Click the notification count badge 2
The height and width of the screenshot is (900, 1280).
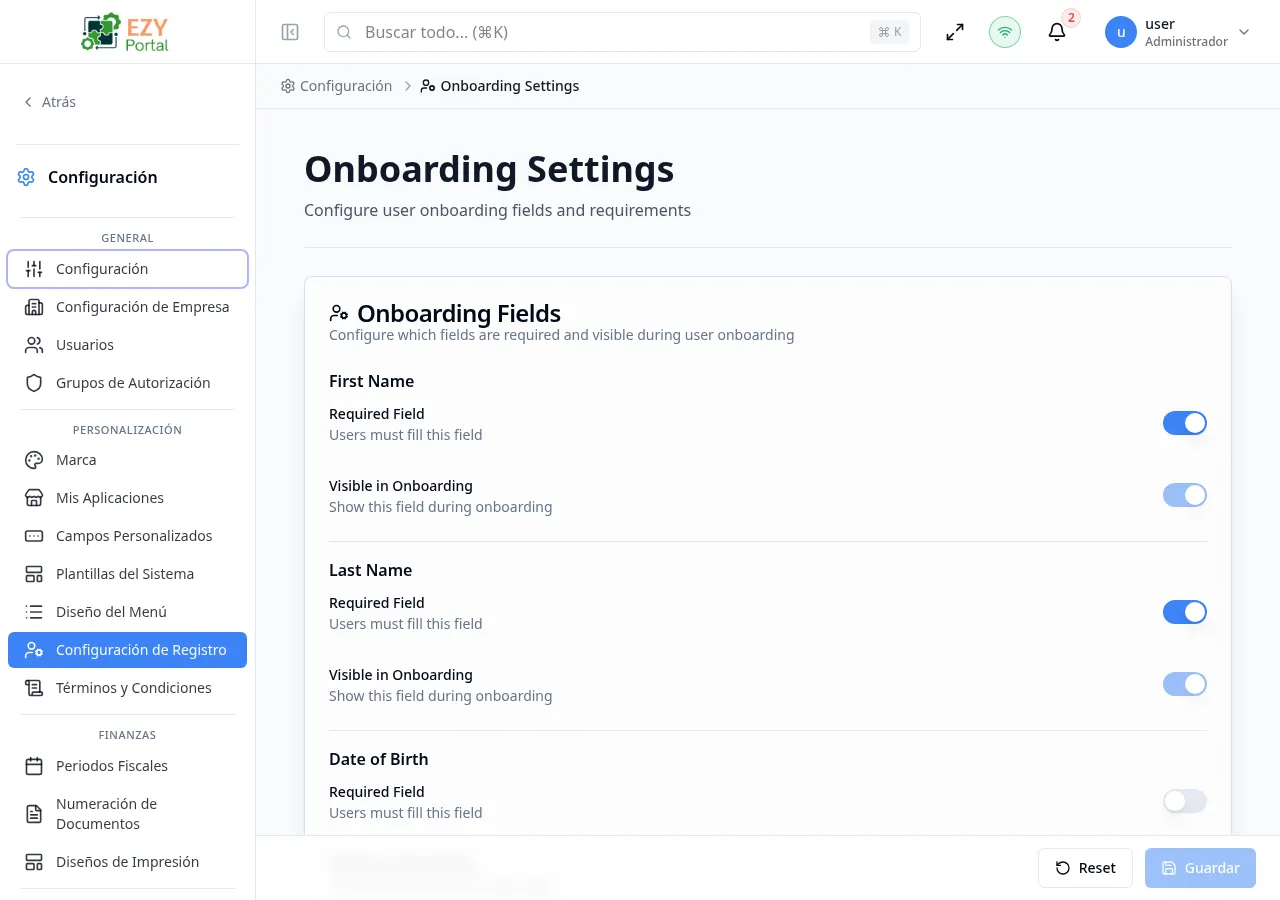click(1071, 17)
